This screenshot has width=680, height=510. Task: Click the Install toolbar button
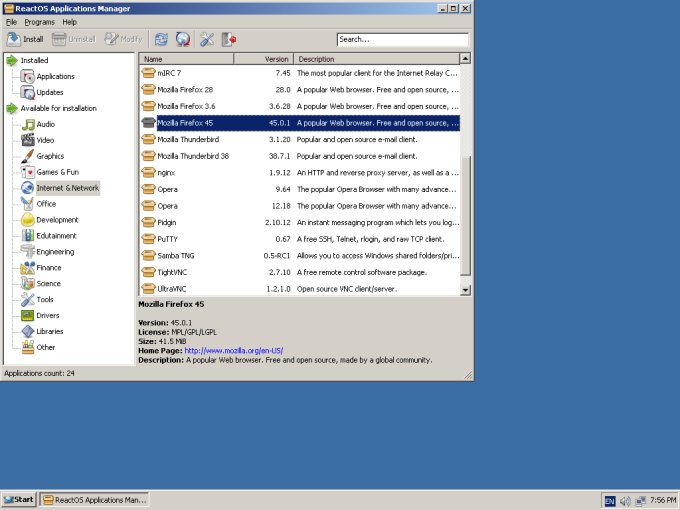tap(25, 39)
